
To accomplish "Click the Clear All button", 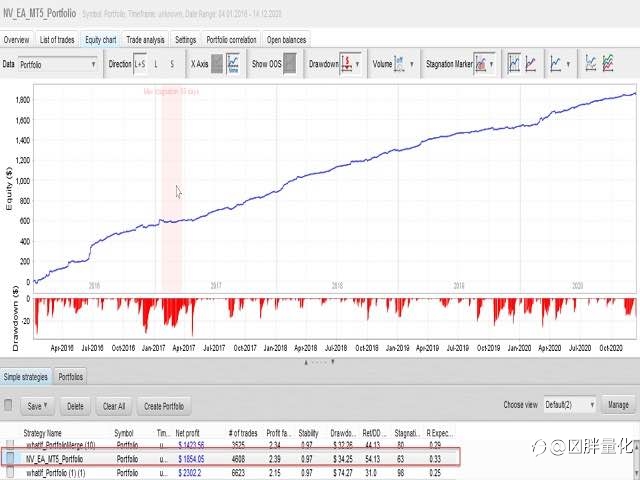I will 114,406.
